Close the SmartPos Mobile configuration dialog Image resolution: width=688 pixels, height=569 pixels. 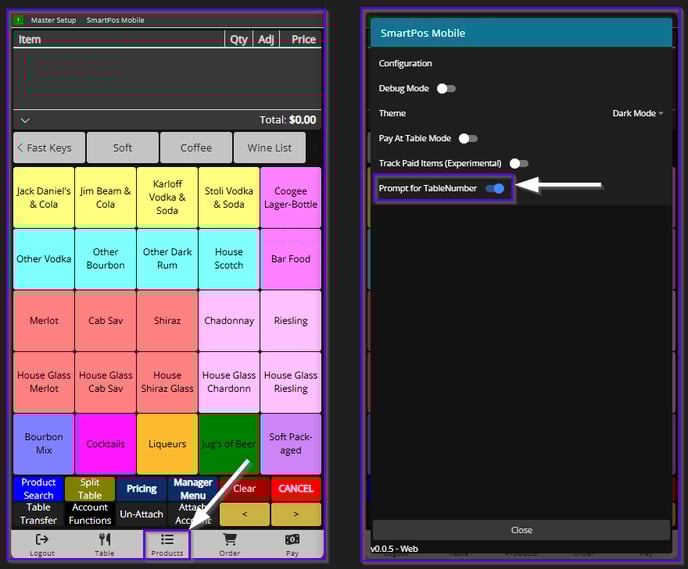[x=521, y=530]
